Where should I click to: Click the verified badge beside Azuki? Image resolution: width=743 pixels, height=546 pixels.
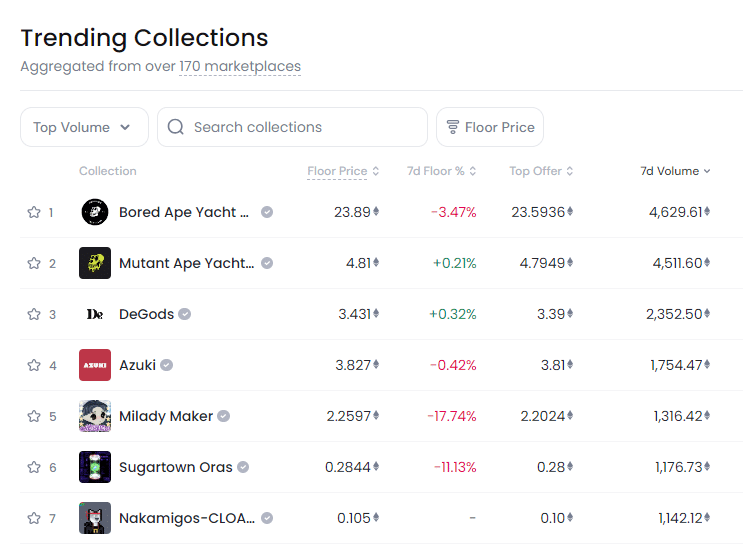point(166,365)
